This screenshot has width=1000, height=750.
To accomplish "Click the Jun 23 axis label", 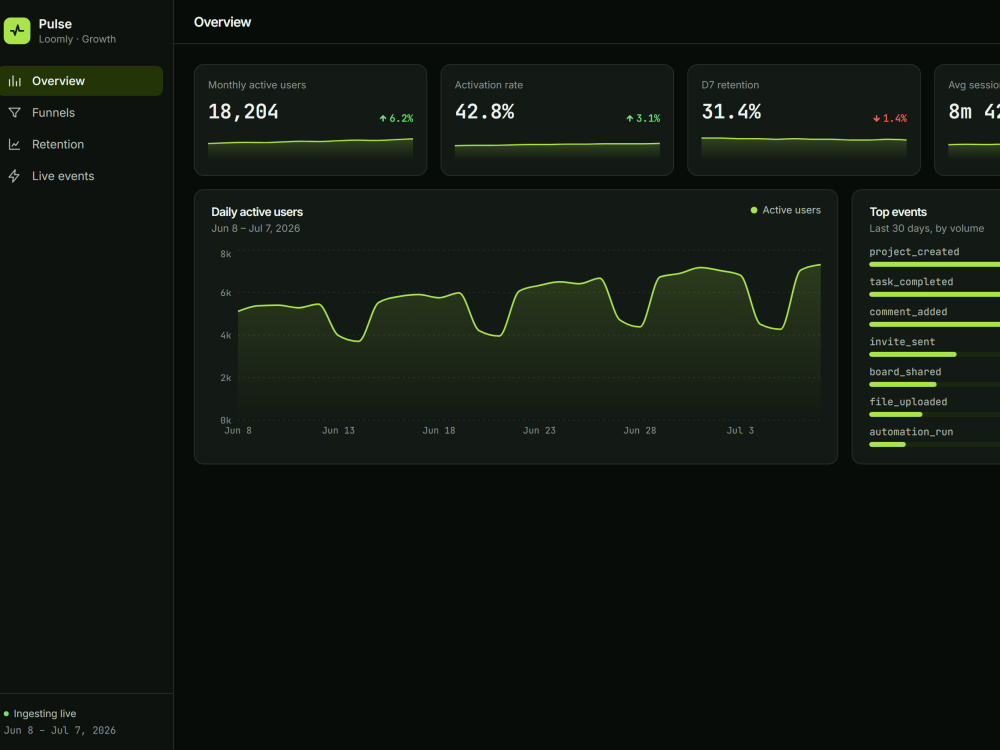I will pyautogui.click(x=539, y=430).
